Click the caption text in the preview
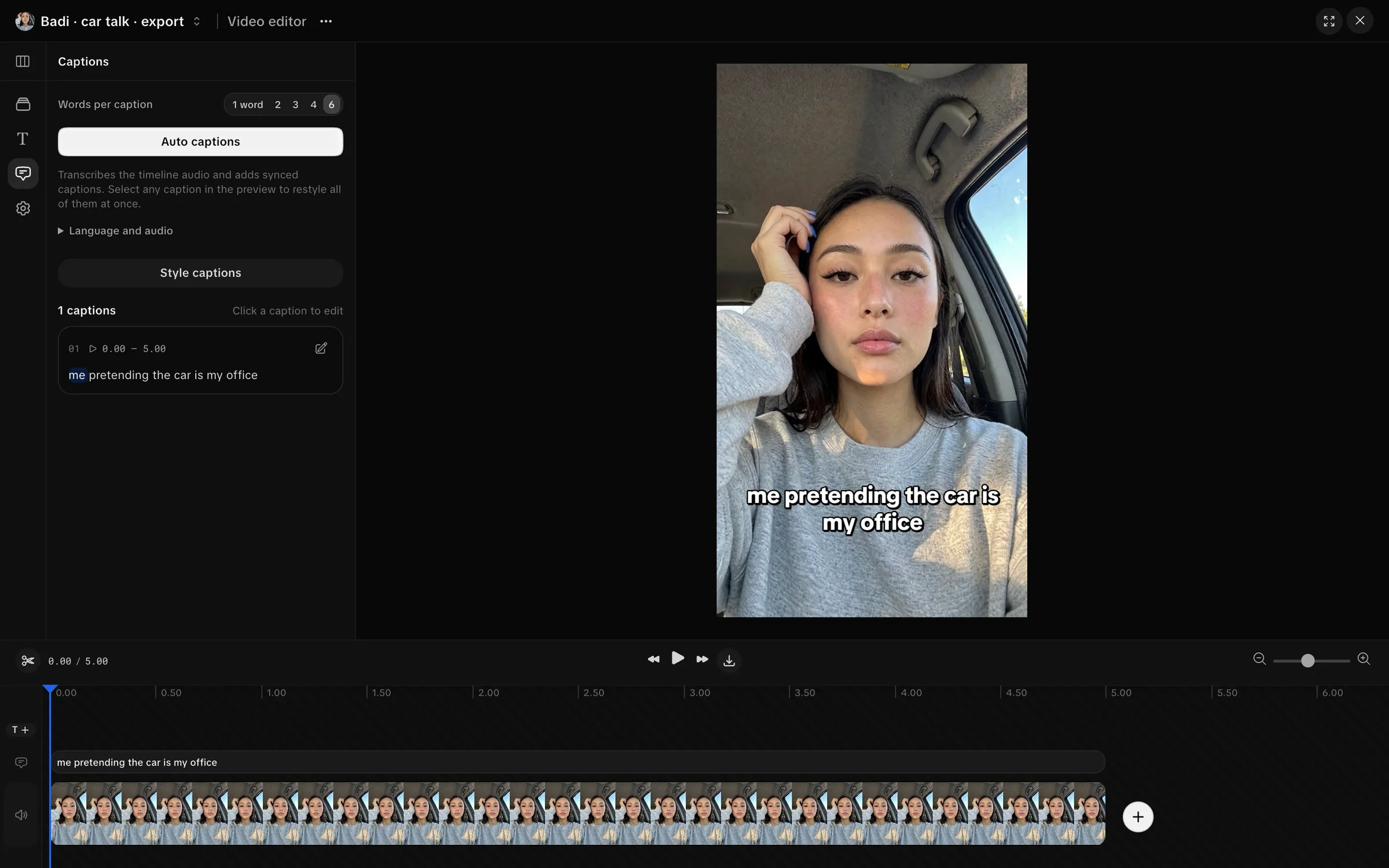Image resolution: width=1389 pixels, height=868 pixels. [873, 509]
